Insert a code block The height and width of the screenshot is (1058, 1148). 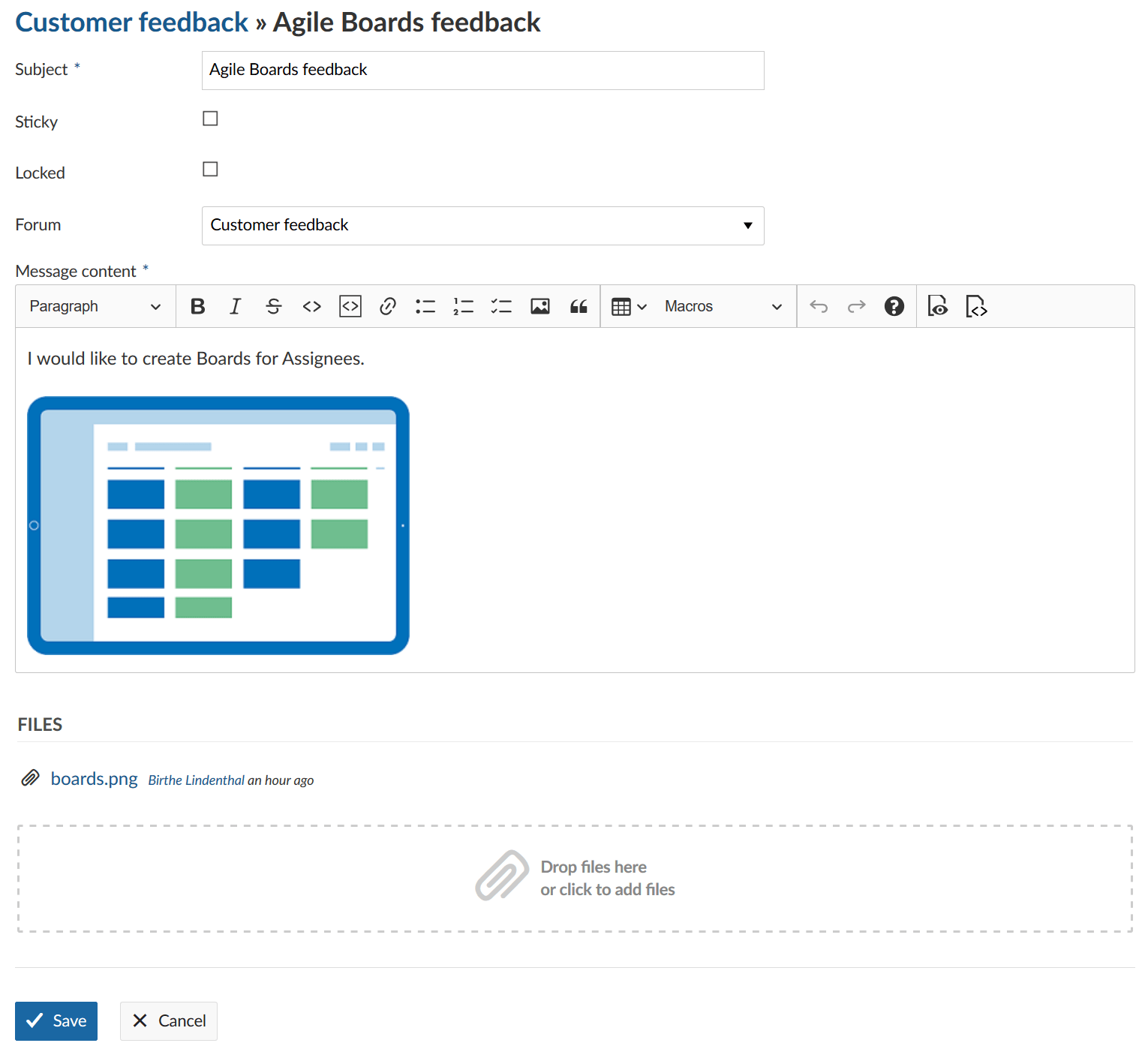click(x=350, y=306)
